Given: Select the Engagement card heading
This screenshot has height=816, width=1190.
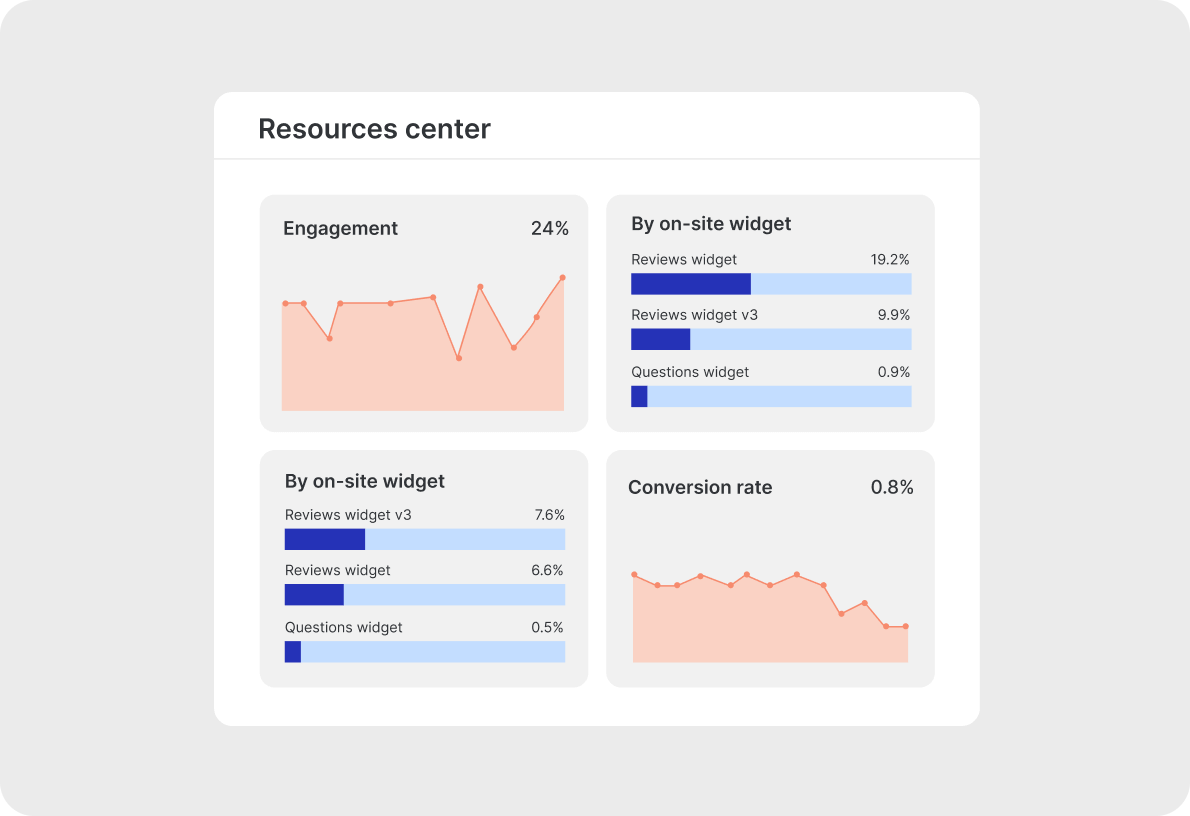Looking at the screenshot, I should click(340, 228).
